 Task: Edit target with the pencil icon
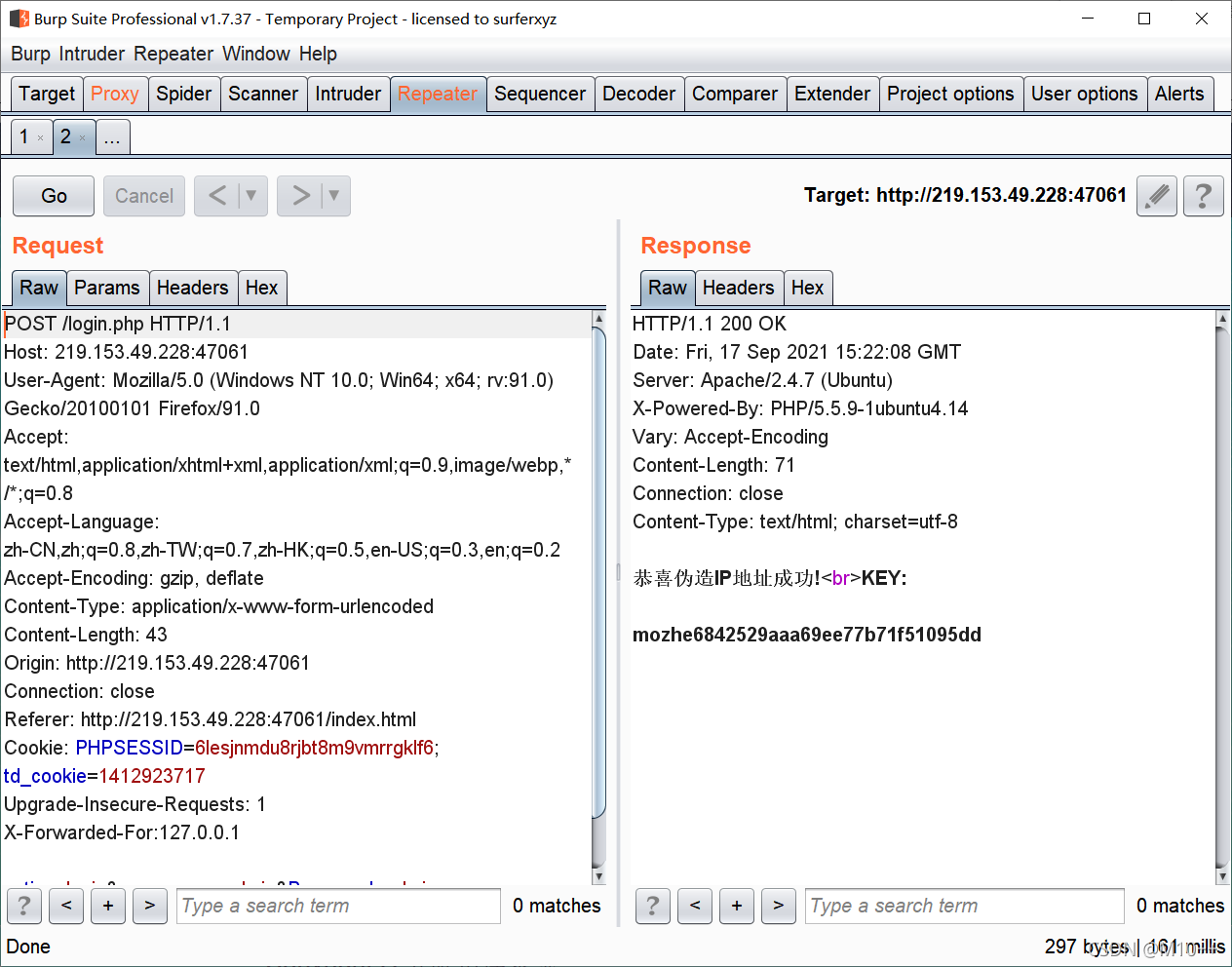coord(1157,196)
